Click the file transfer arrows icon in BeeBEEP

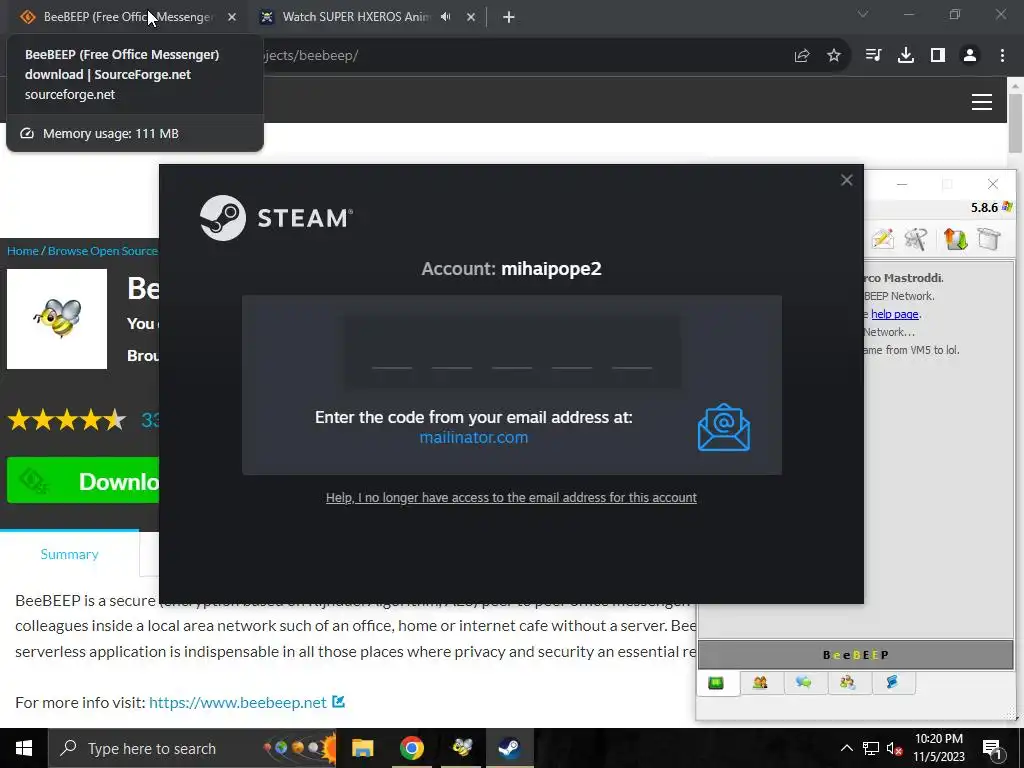click(955, 240)
